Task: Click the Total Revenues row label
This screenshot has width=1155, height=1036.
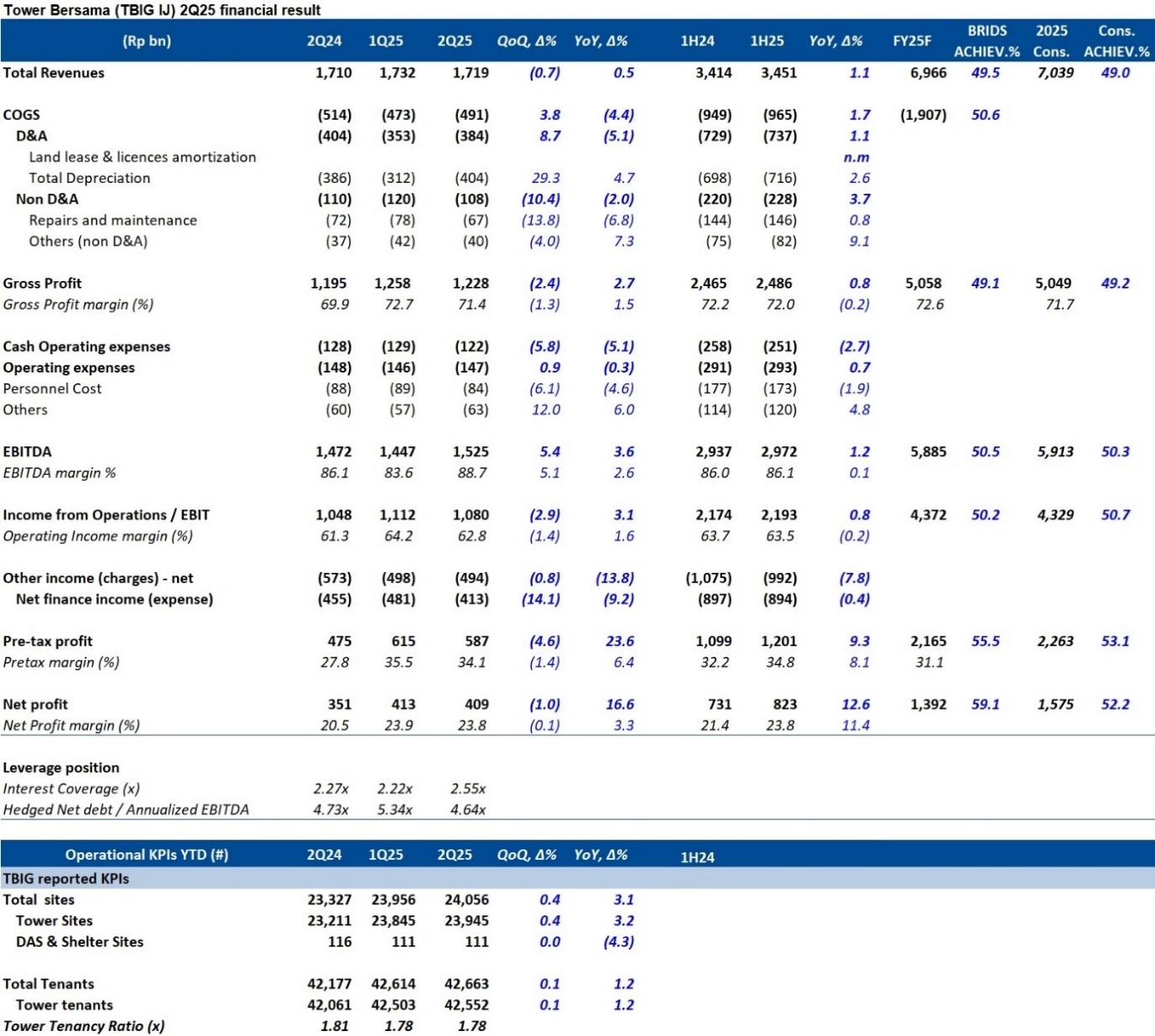Action: click(54, 73)
